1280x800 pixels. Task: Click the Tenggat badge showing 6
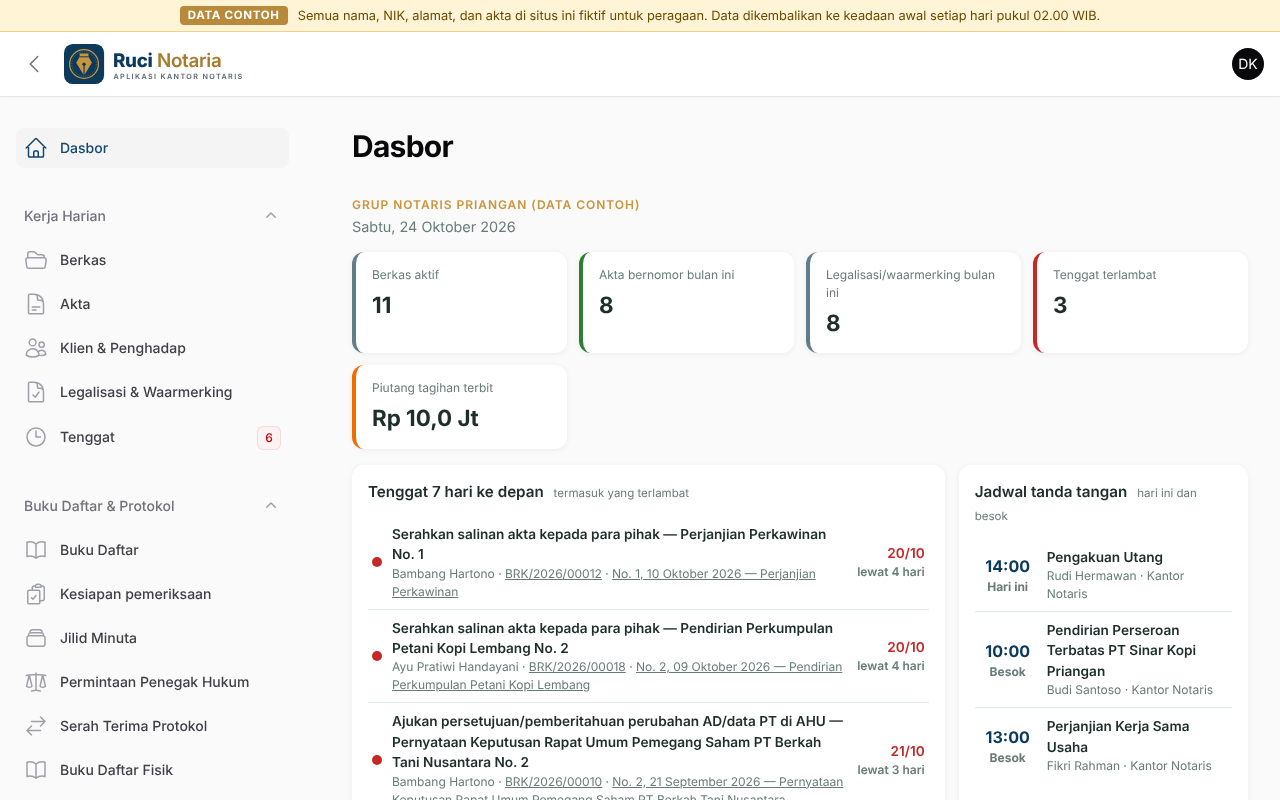point(268,437)
